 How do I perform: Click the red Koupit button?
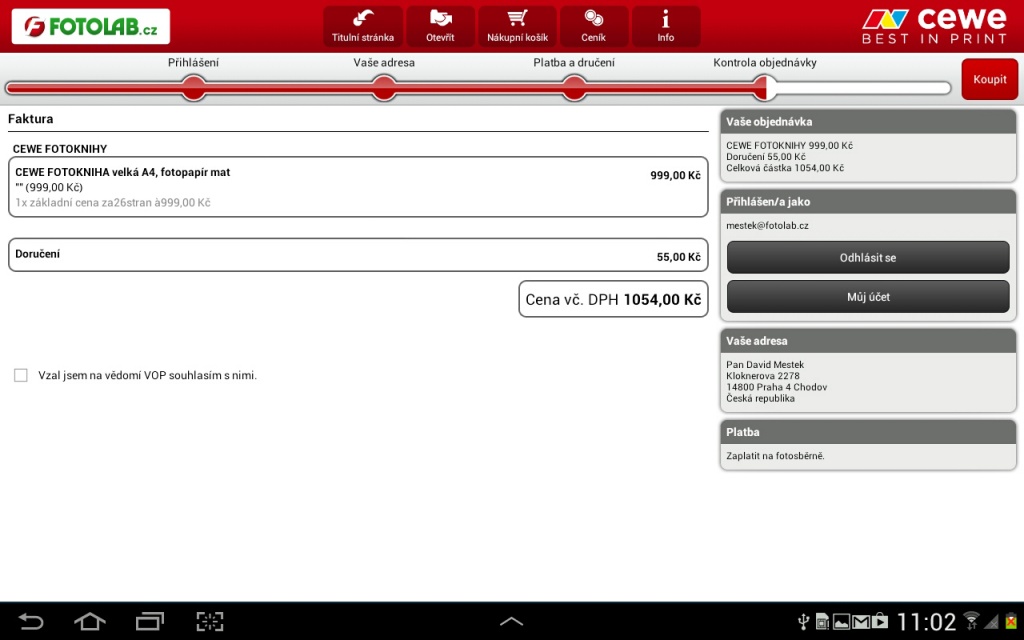pos(989,79)
